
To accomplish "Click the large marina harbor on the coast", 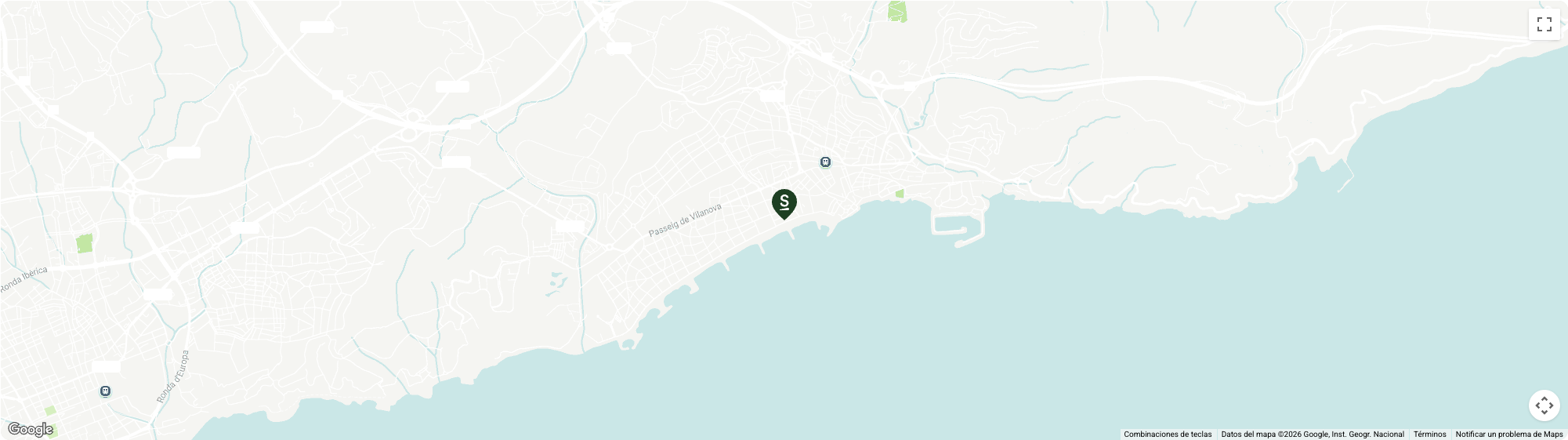I will [958, 222].
